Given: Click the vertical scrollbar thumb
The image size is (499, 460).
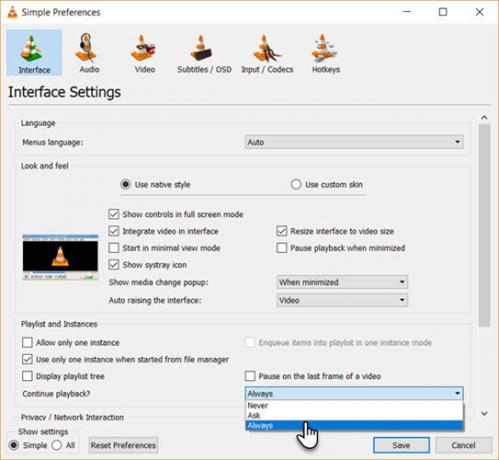Looking at the screenshot, I should 484,225.
